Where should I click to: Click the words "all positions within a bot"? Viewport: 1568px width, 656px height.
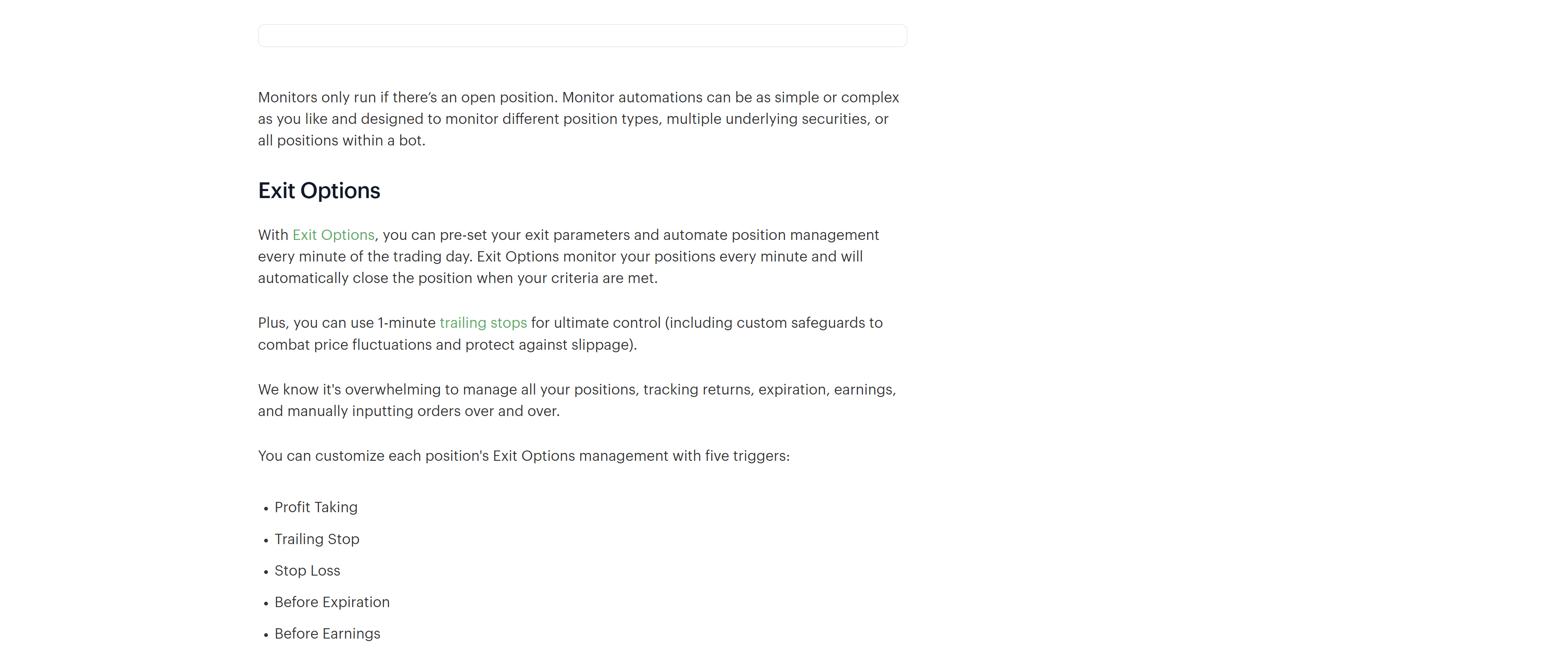click(341, 140)
